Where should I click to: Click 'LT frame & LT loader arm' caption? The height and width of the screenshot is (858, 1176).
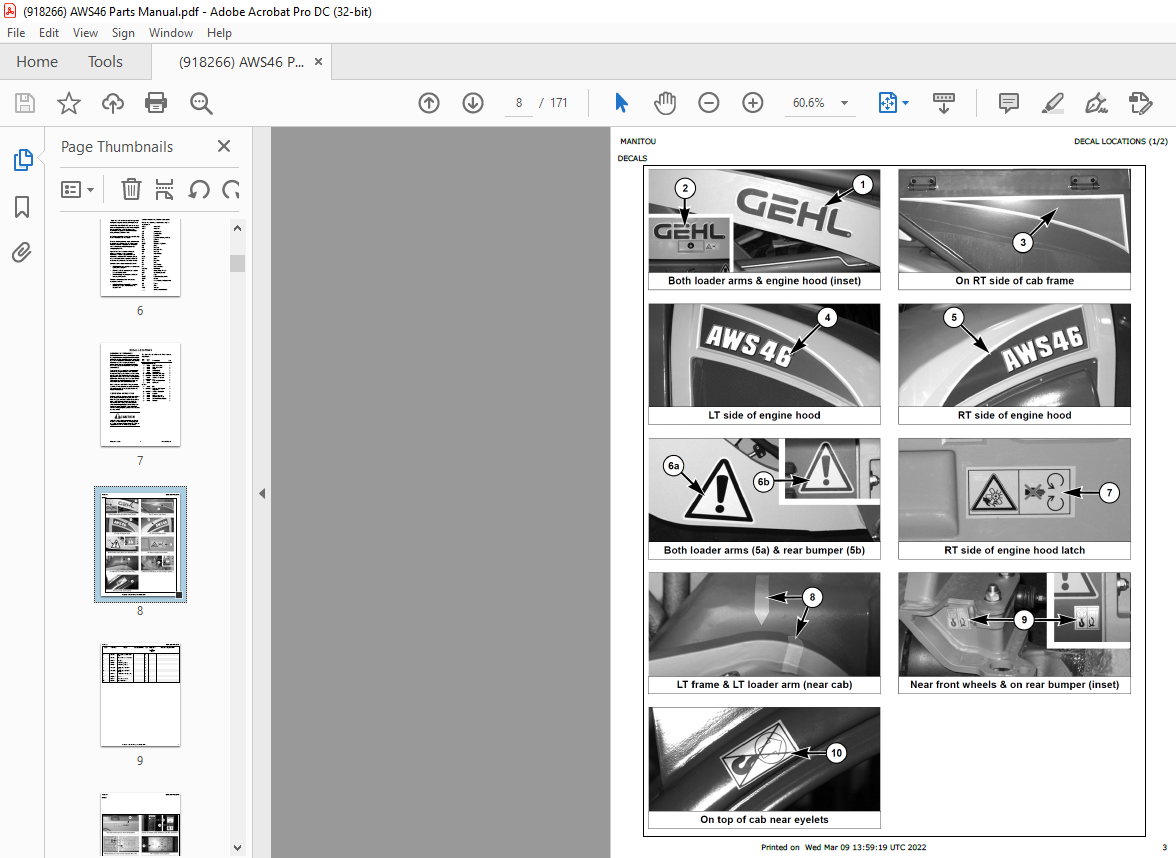point(764,685)
